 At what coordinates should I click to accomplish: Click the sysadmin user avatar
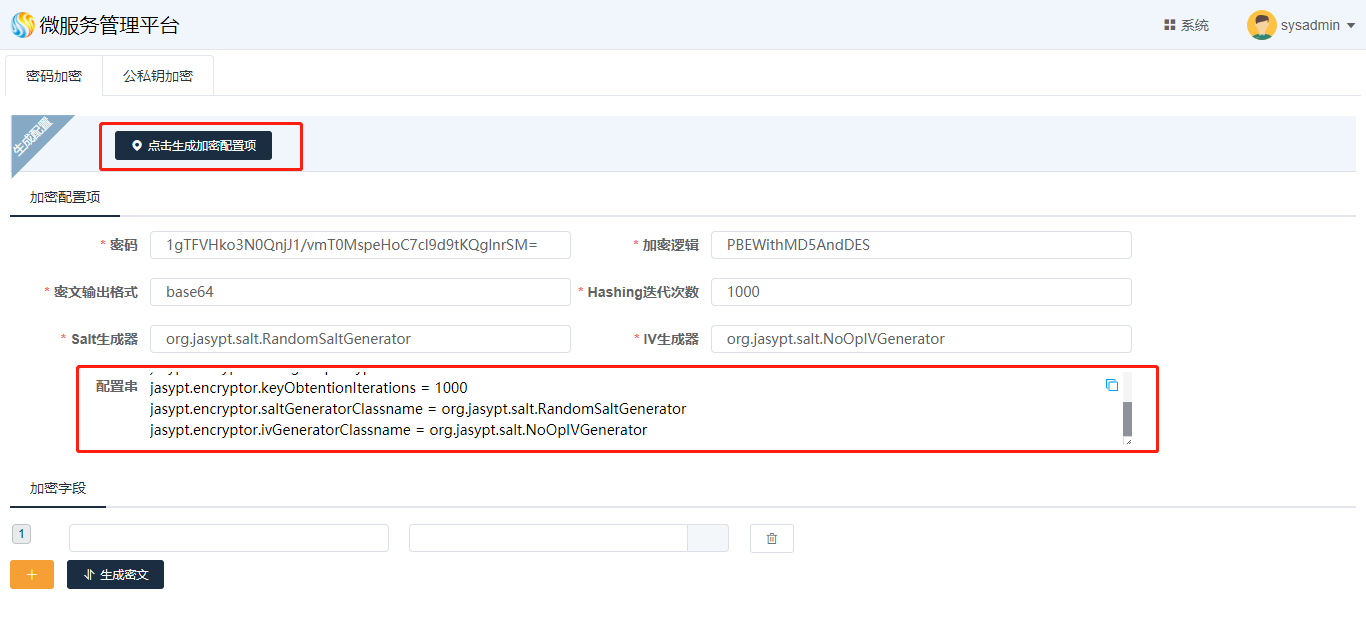[x=1261, y=25]
